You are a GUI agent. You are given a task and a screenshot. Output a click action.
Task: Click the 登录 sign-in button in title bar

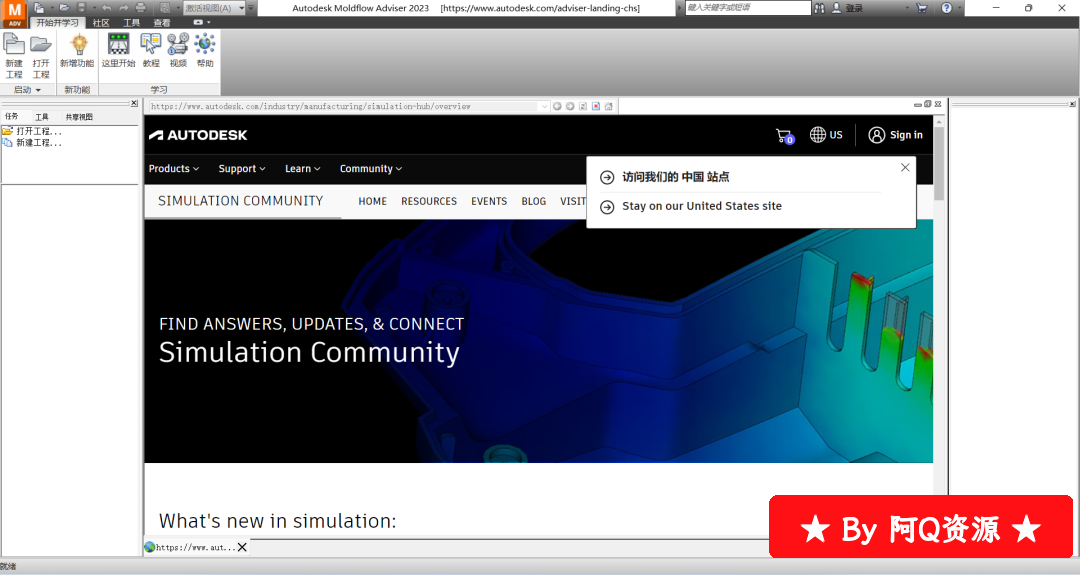[848, 8]
